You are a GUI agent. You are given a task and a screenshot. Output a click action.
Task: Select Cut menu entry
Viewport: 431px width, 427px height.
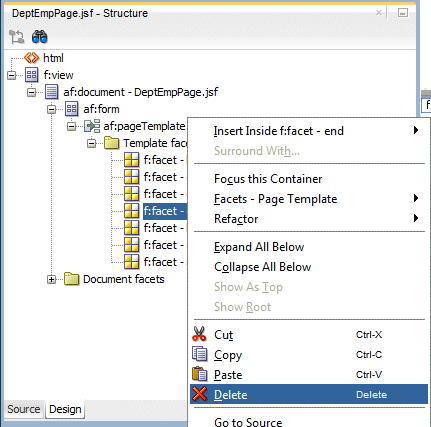point(309,334)
